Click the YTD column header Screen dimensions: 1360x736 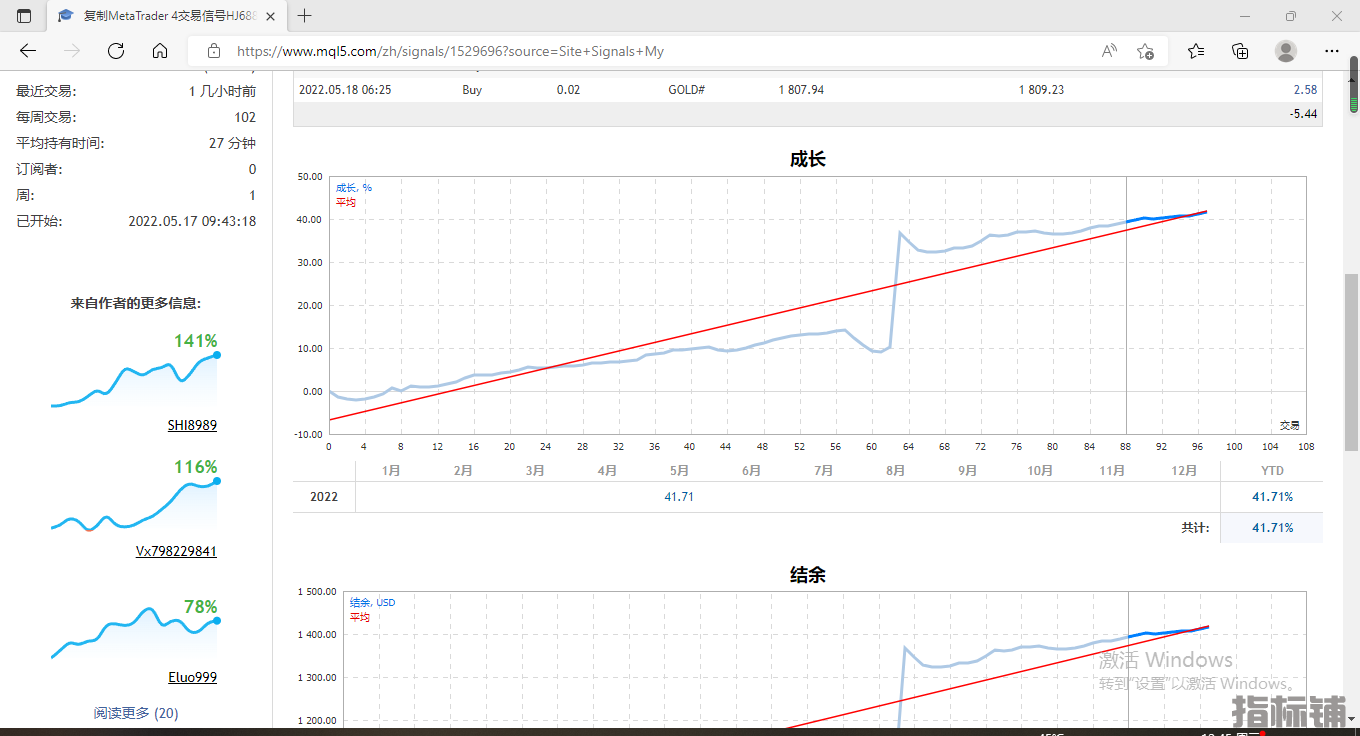(1272, 471)
